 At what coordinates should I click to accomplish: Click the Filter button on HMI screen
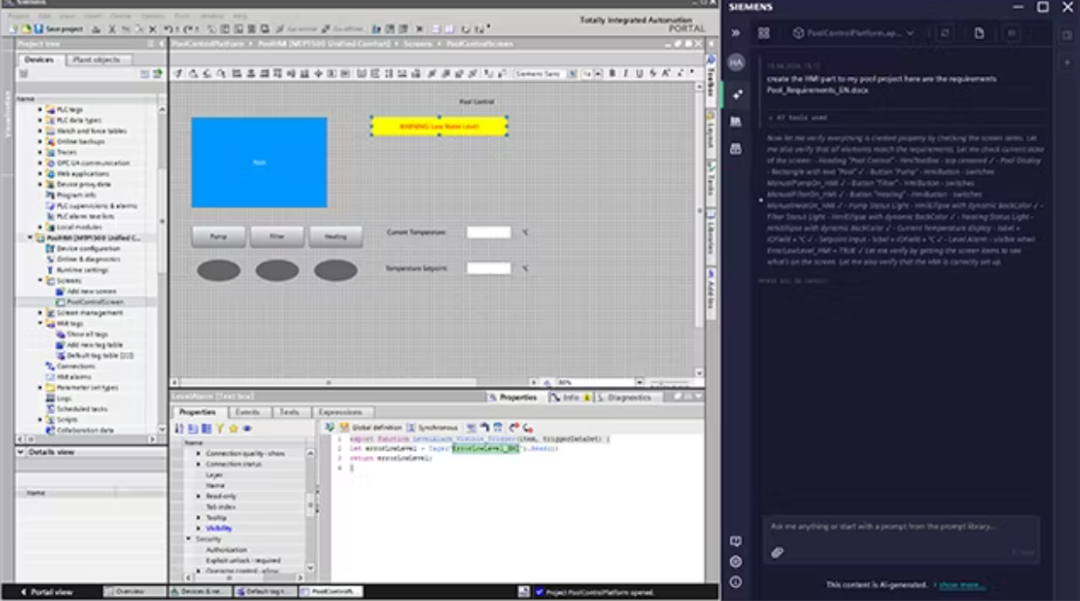tap(277, 236)
